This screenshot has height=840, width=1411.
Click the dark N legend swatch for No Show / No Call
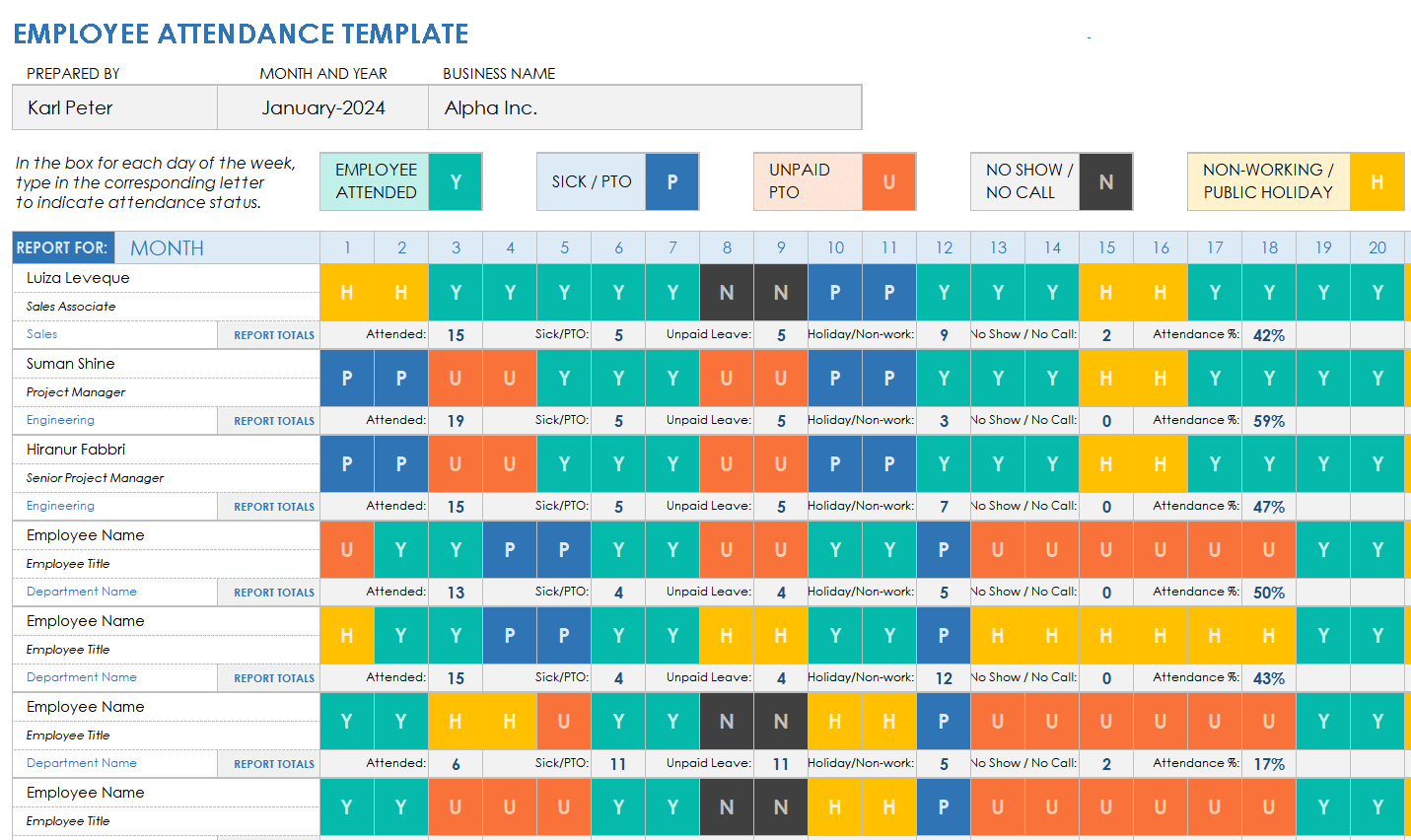[1106, 181]
